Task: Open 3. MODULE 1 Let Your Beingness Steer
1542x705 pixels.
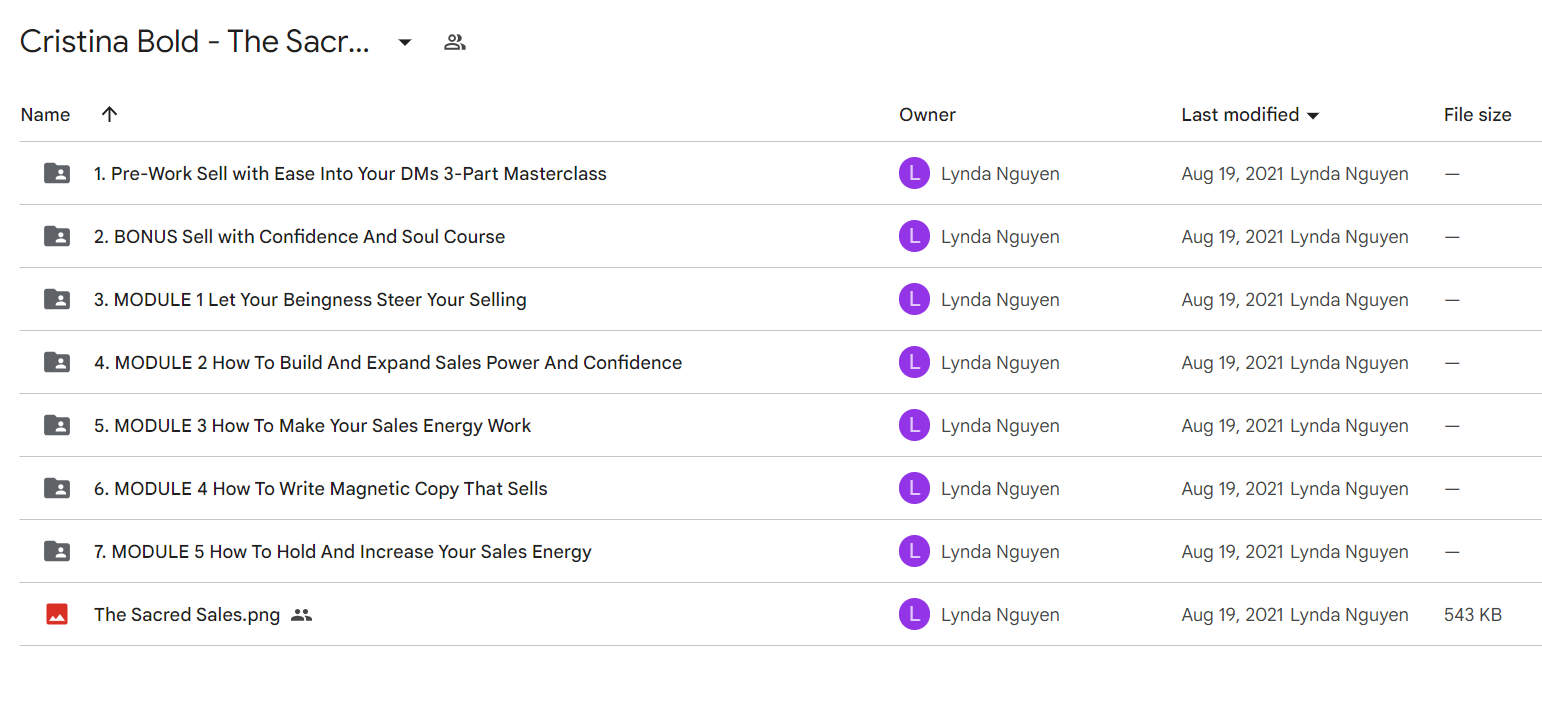Action: pyautogui.click(x=310, y=299)
